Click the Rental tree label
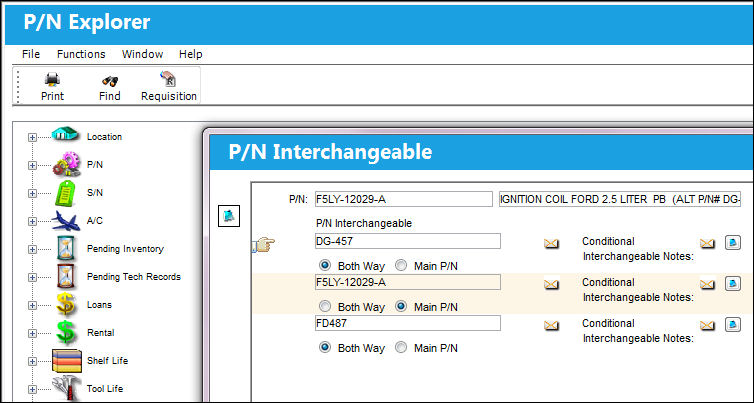Viewport: 754px width, 403px height. (101, 332)
